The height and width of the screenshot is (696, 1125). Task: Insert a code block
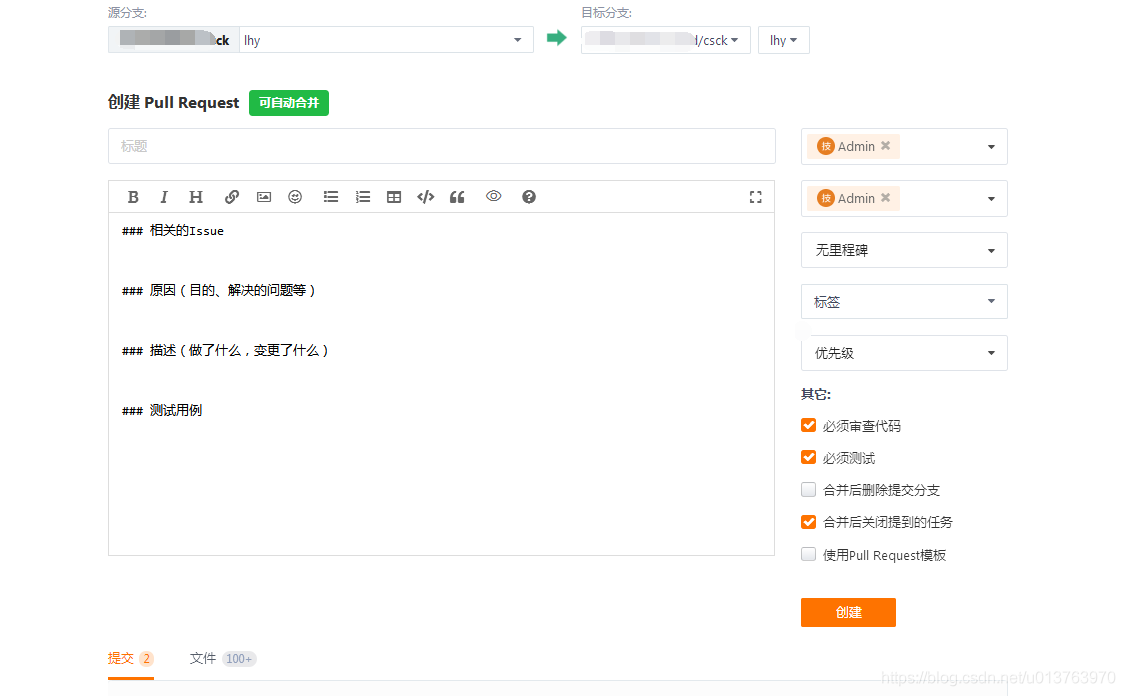point(425,197)
